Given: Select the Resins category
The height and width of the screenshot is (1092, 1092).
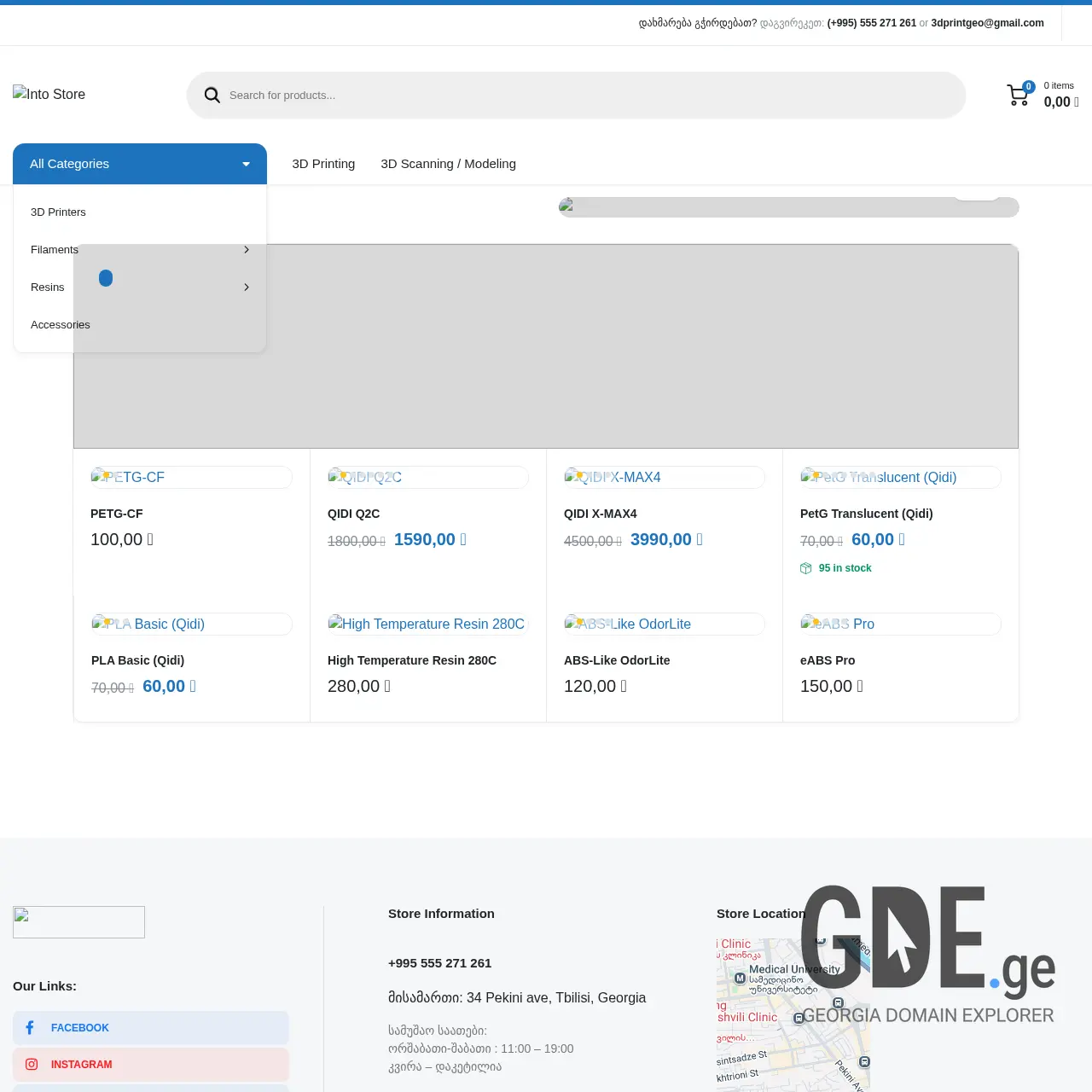Looking at the screenshot, I should click(47, 287).
